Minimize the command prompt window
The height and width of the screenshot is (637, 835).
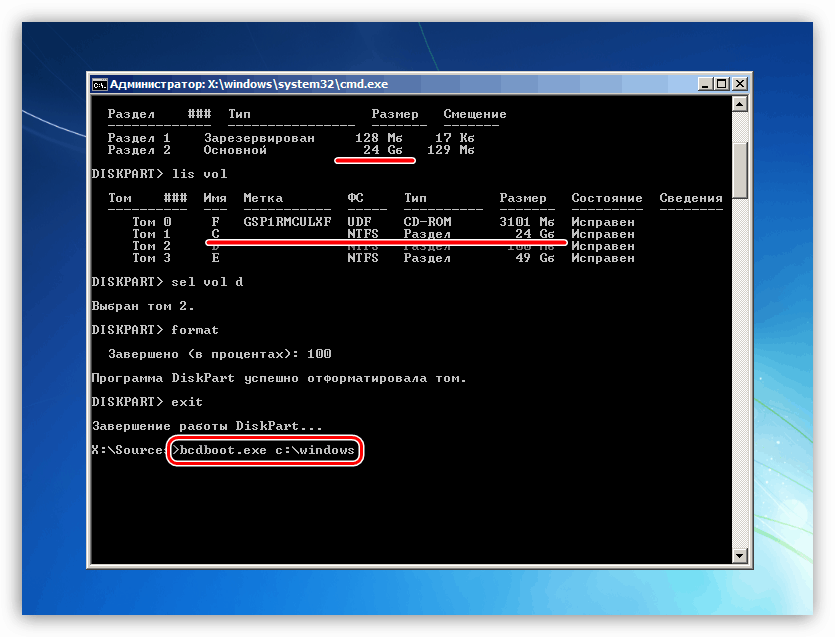[x=705, y=84]
